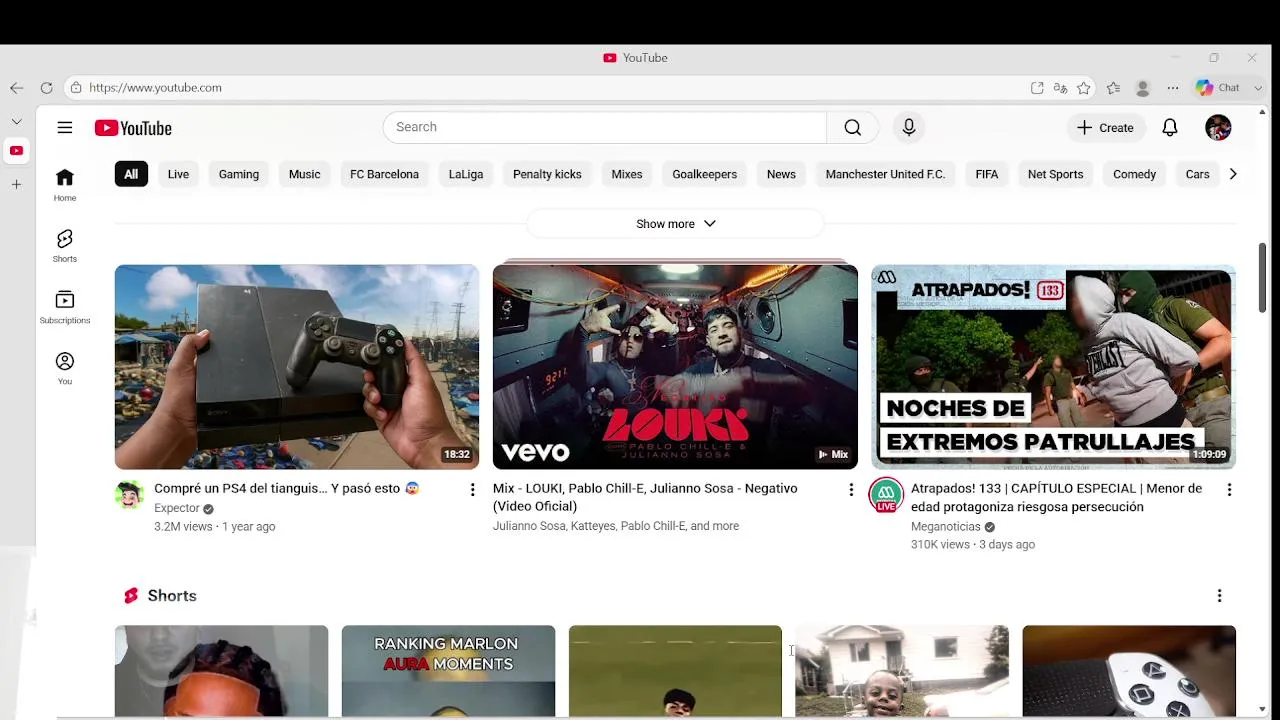
Task: Select the Comedy chip
Action: tap(1134, 174)
